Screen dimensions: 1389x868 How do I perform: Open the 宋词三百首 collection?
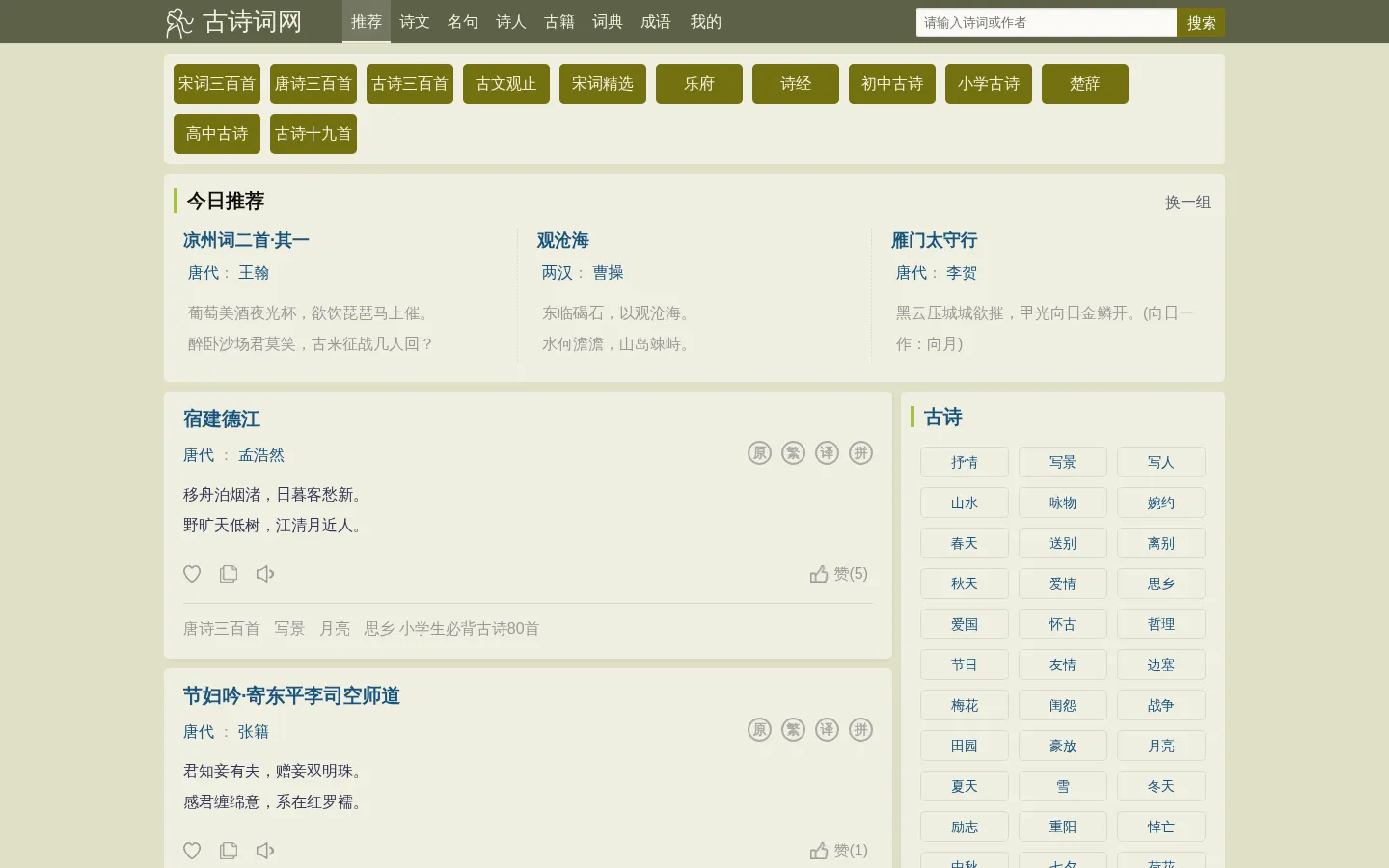tap(217, 84)
